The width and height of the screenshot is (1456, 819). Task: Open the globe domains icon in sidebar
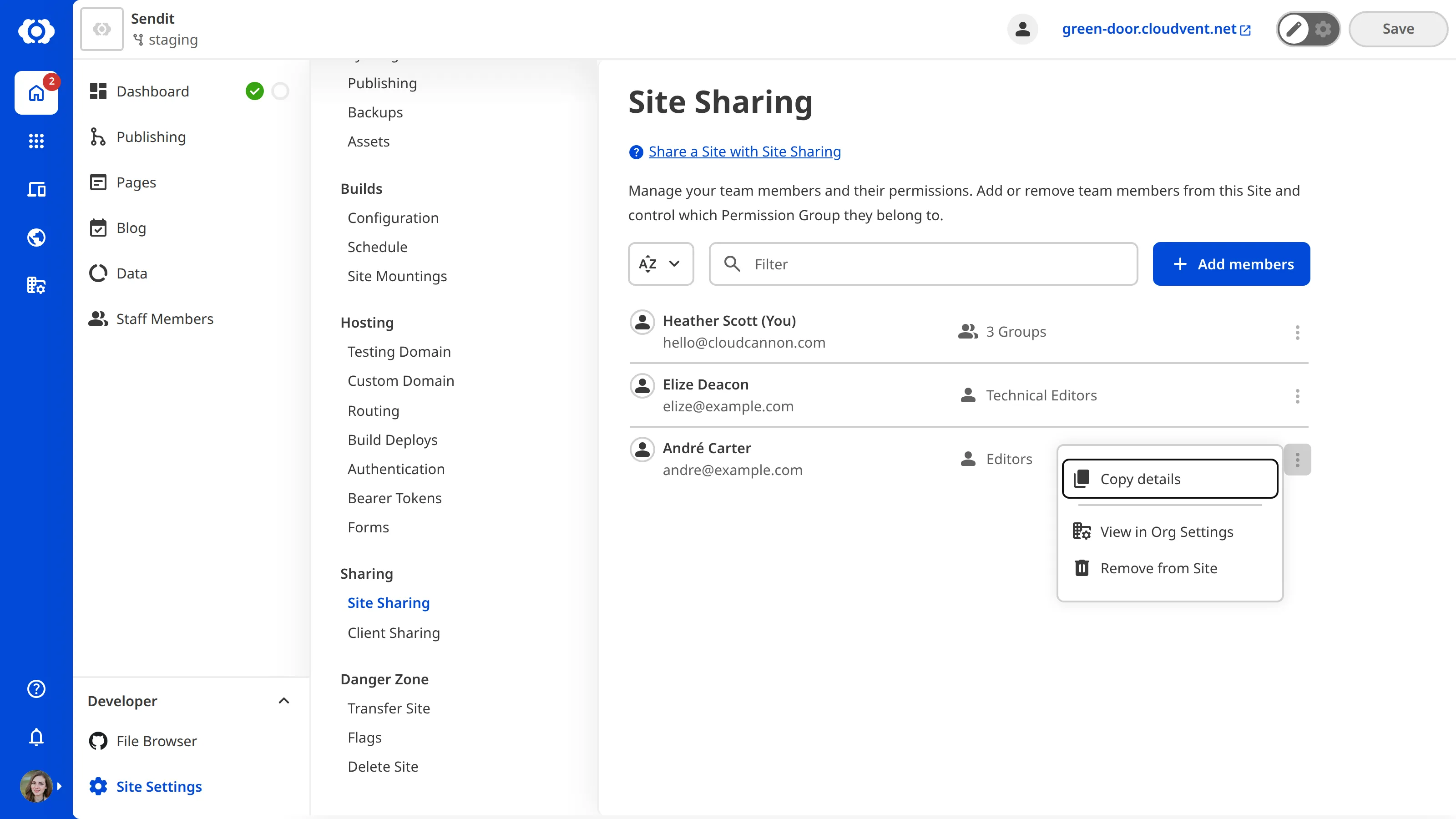(x=36, y=238)
